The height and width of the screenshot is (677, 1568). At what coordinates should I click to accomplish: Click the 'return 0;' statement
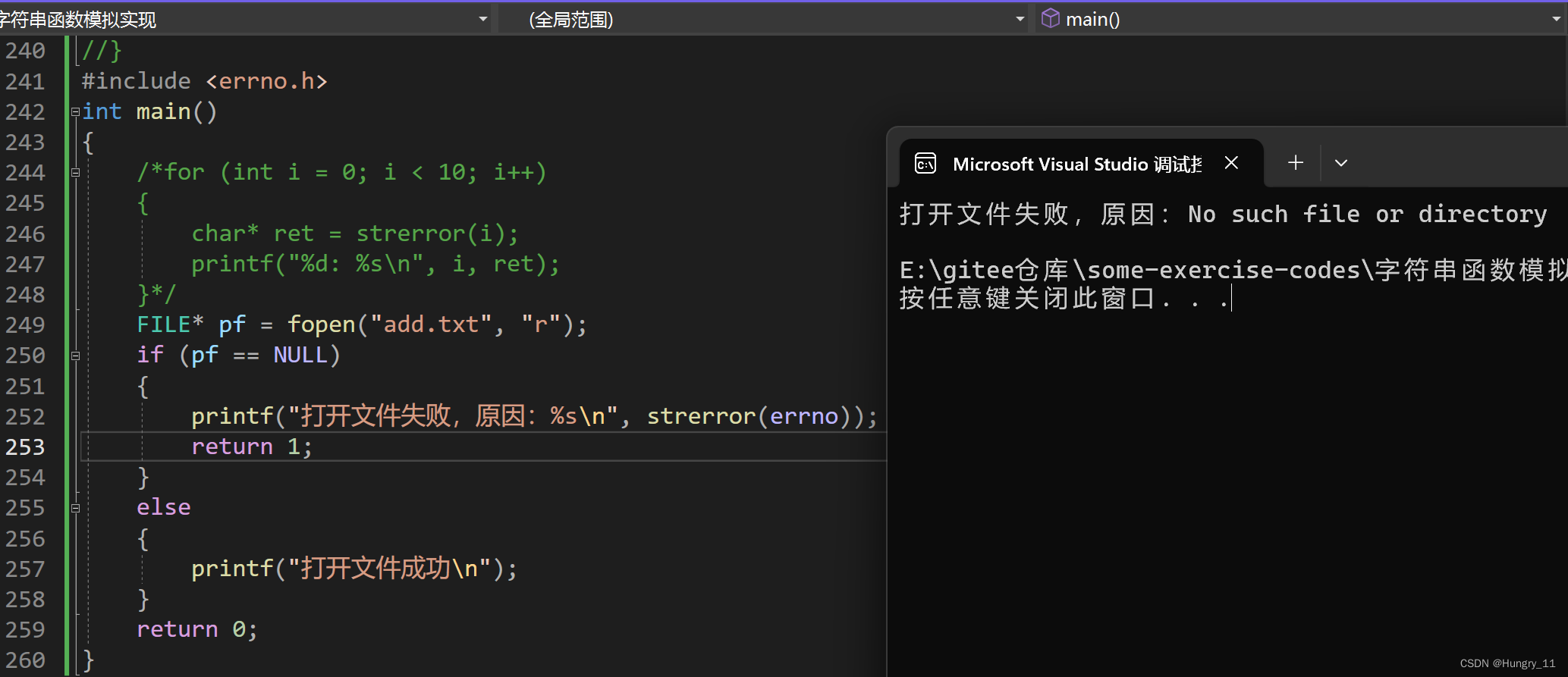pos(197,629)
